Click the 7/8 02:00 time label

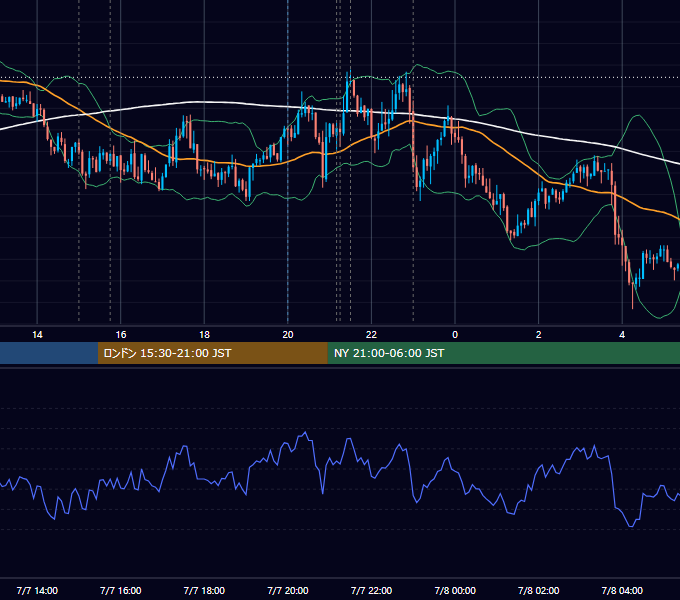pyautogui.click(x=539, y=590)
